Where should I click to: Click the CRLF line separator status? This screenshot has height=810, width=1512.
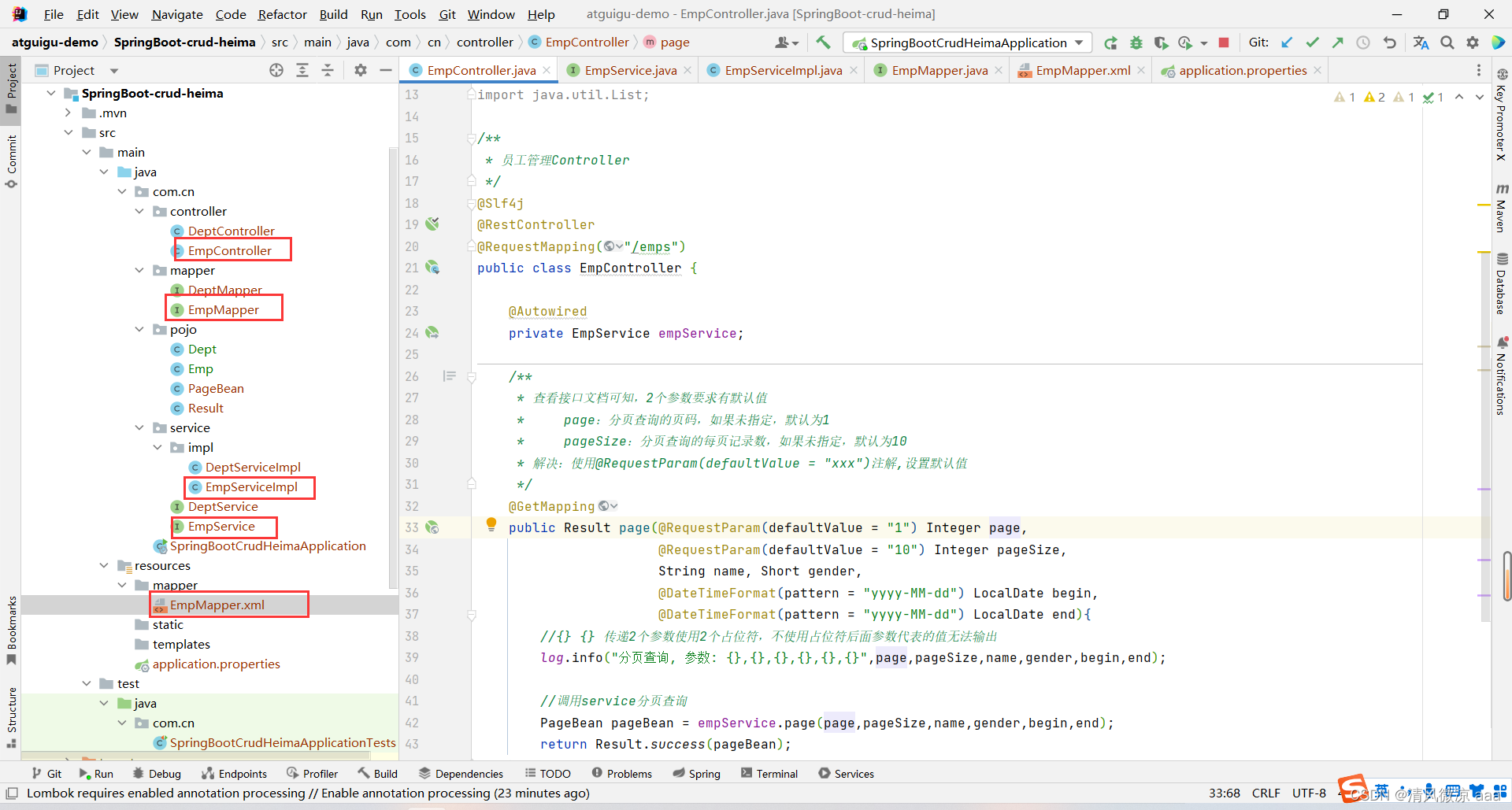(x=1266, y=793)
